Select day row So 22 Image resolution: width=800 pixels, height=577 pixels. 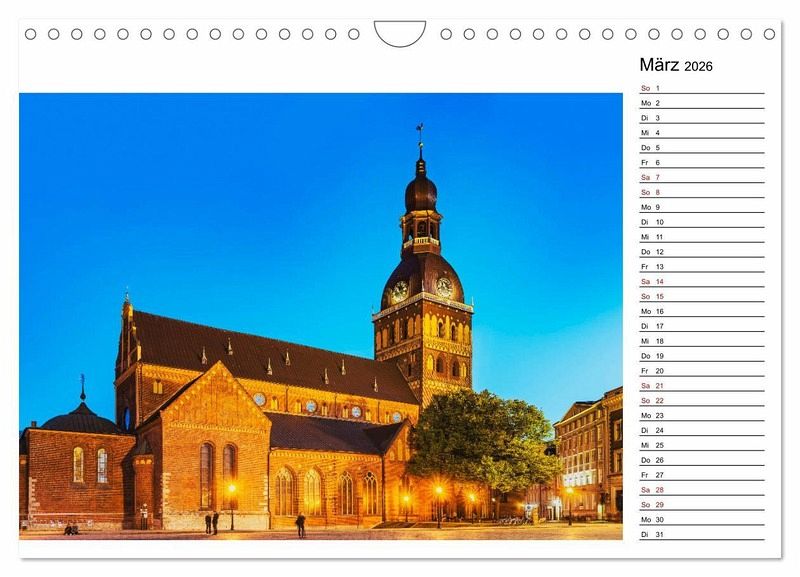pos(702,400)
